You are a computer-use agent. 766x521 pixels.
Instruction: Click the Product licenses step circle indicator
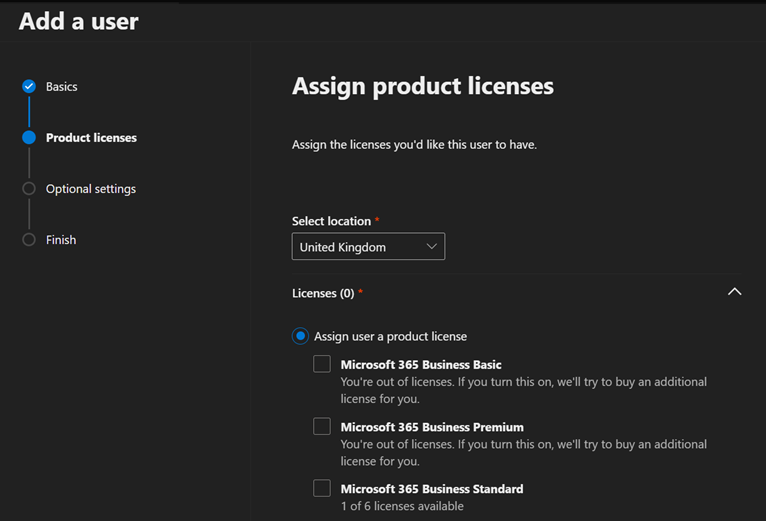(29, 137)
